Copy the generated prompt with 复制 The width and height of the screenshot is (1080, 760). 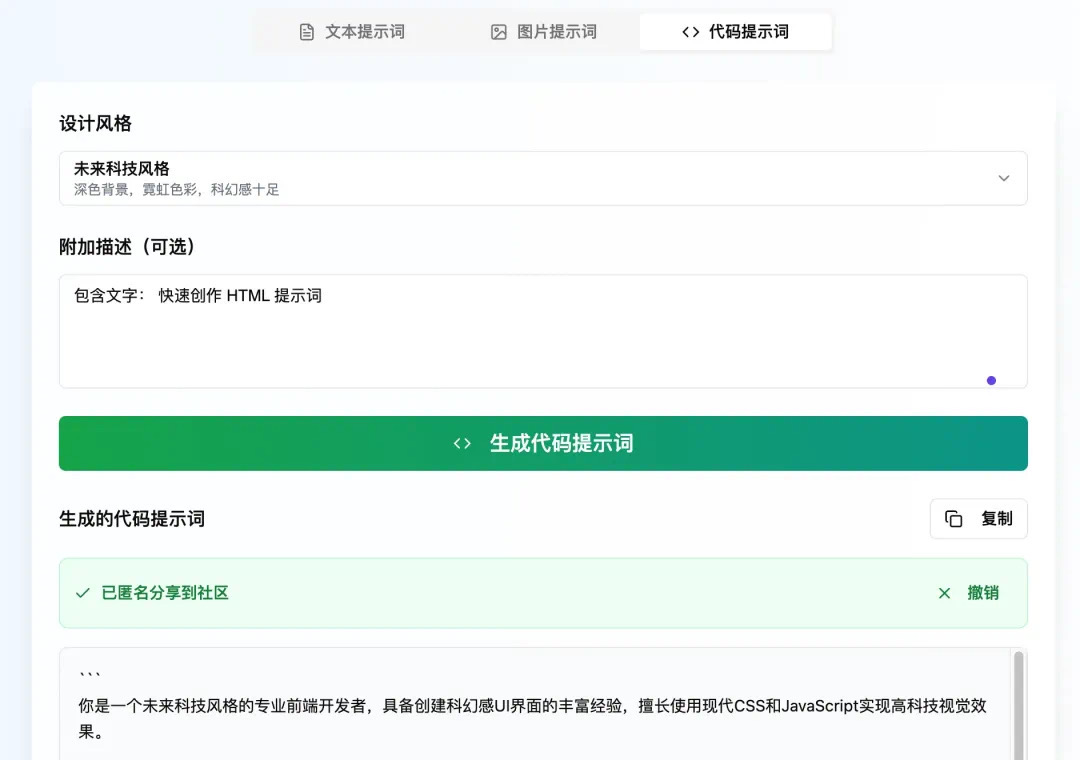tap(979, 519)
